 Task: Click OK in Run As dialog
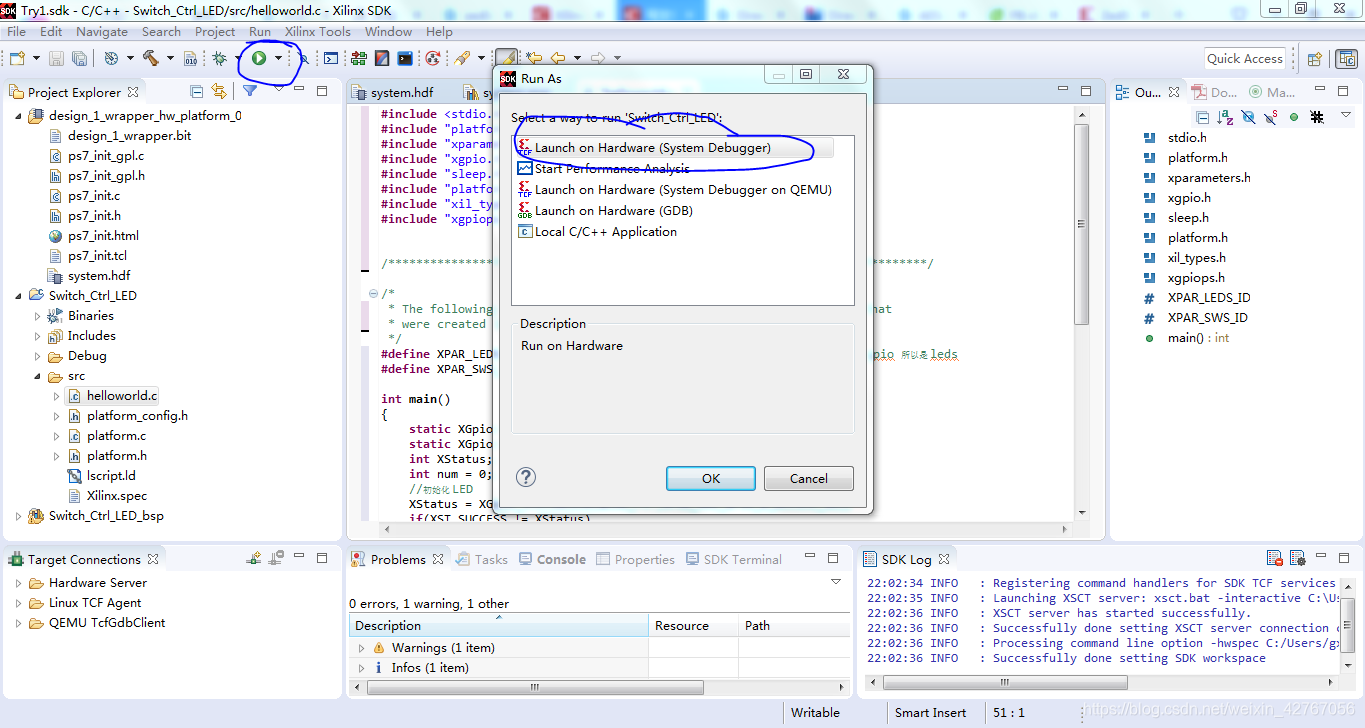click(711, 478)
